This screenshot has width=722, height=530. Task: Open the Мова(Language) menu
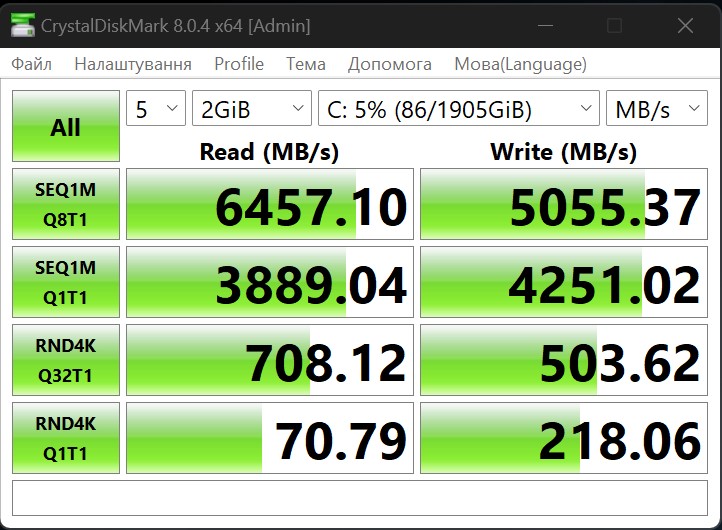520,64
